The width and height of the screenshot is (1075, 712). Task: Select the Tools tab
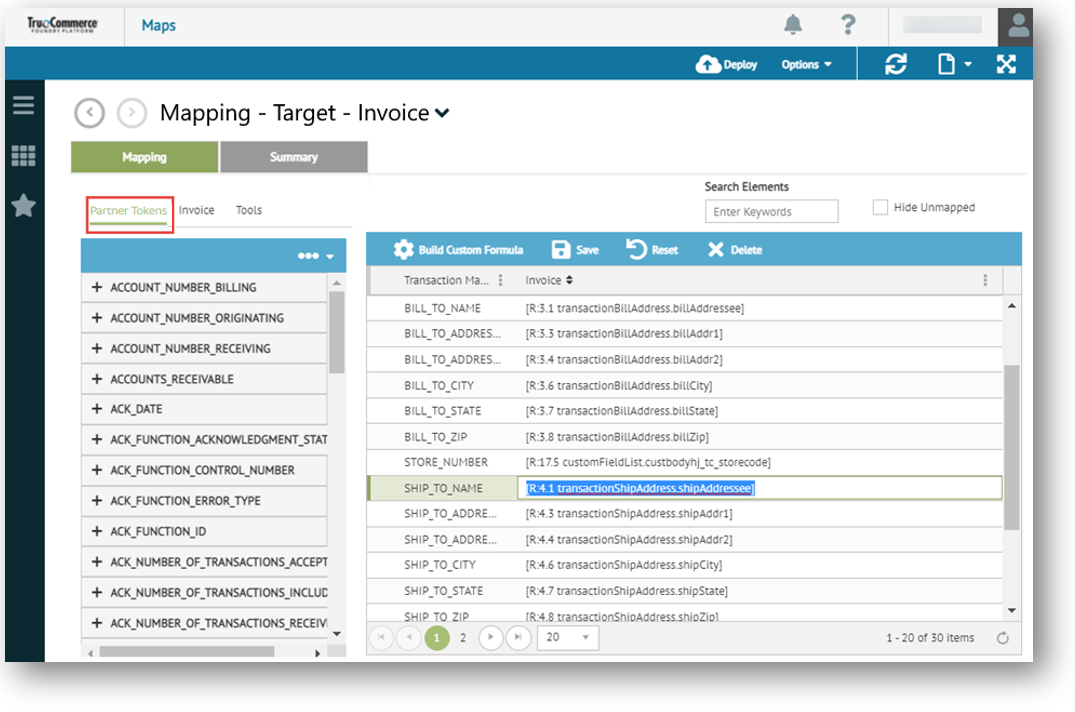point(248,210)
